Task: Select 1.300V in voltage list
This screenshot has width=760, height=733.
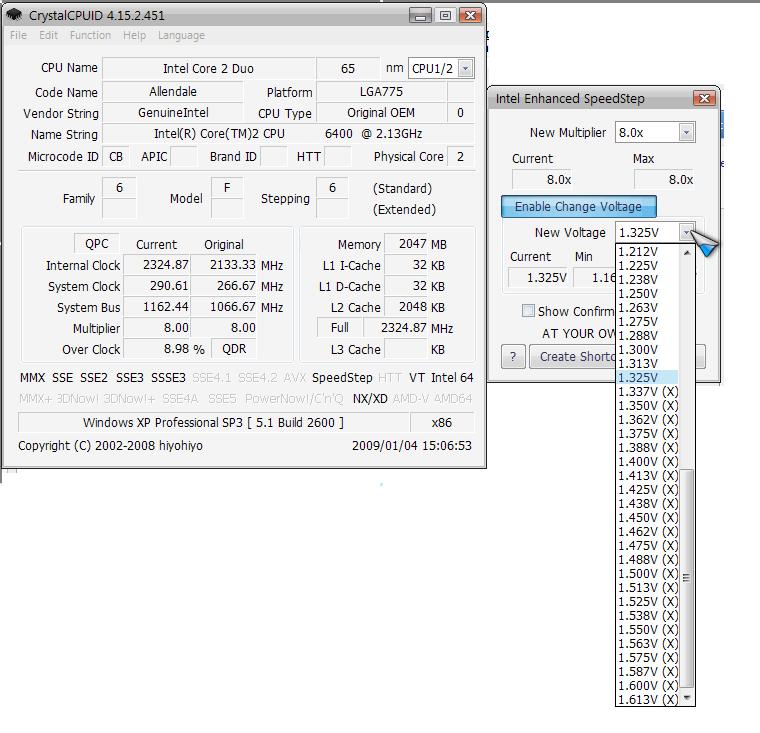Action: pos(647,350)
